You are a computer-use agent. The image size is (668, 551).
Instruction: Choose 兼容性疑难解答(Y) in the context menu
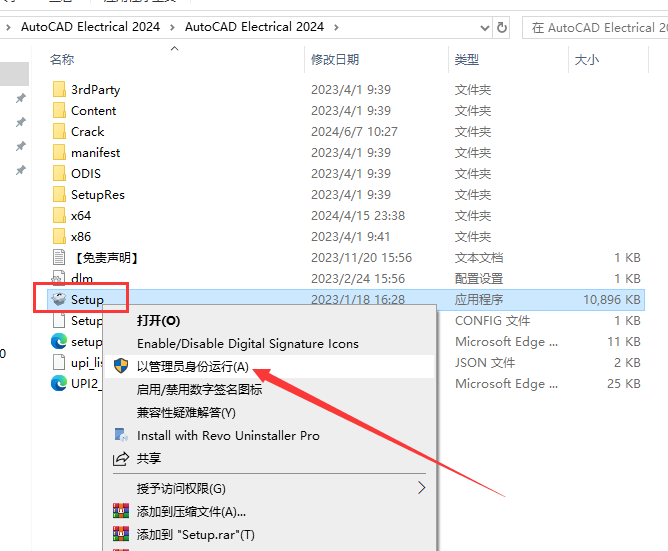tap(186, 412)
